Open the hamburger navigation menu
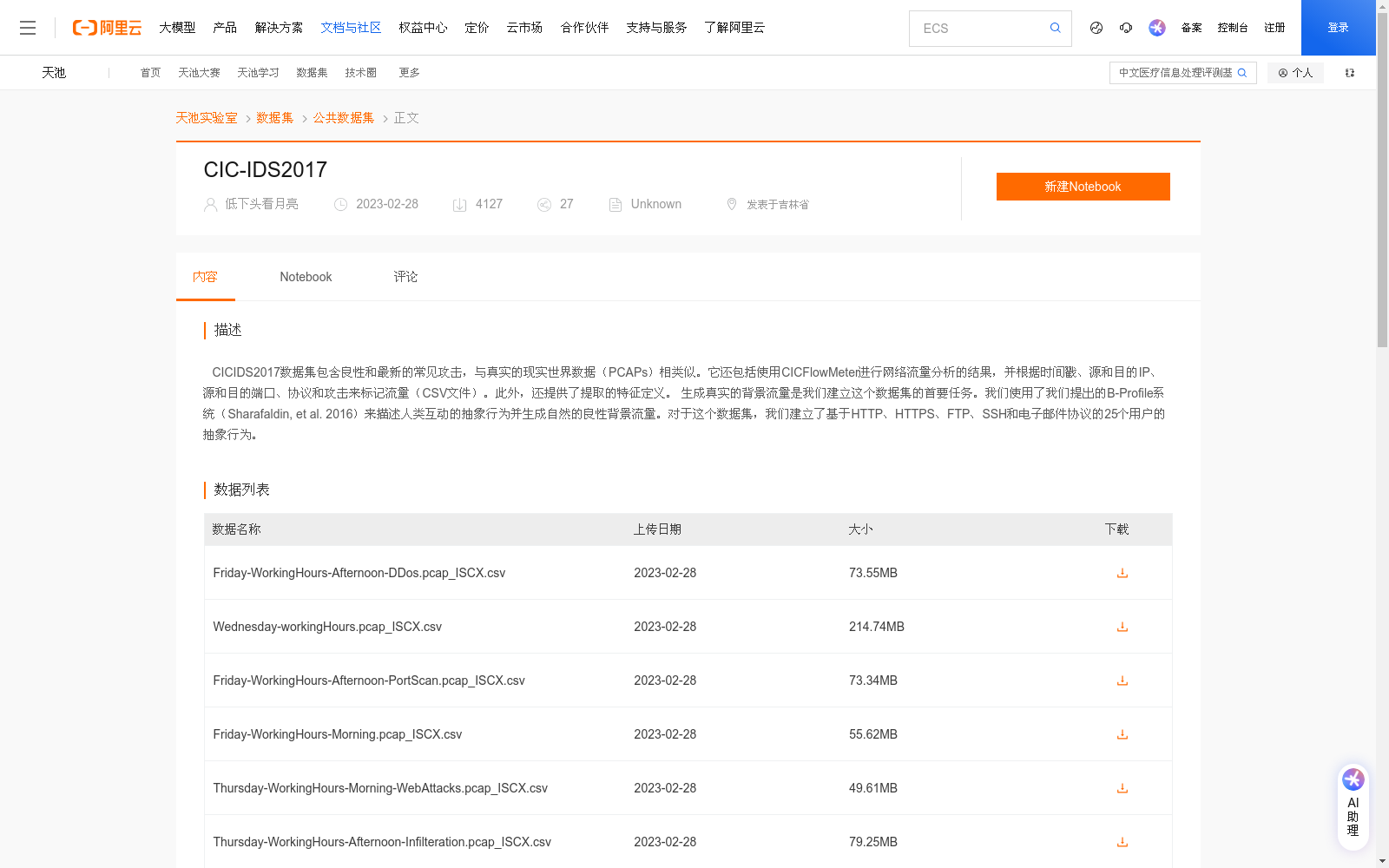 (x=28, y=27)
